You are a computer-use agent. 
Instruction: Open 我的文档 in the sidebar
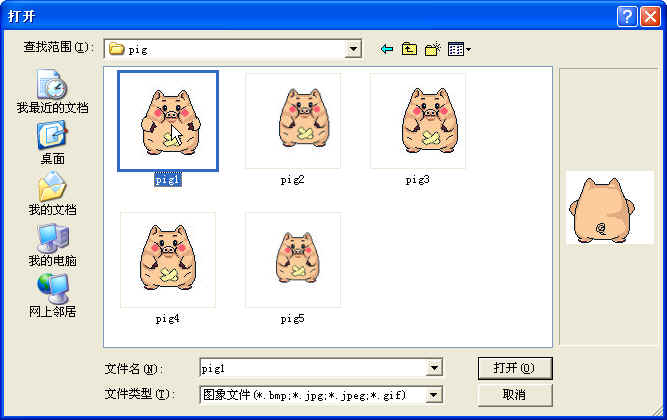(x=52, y=194)
